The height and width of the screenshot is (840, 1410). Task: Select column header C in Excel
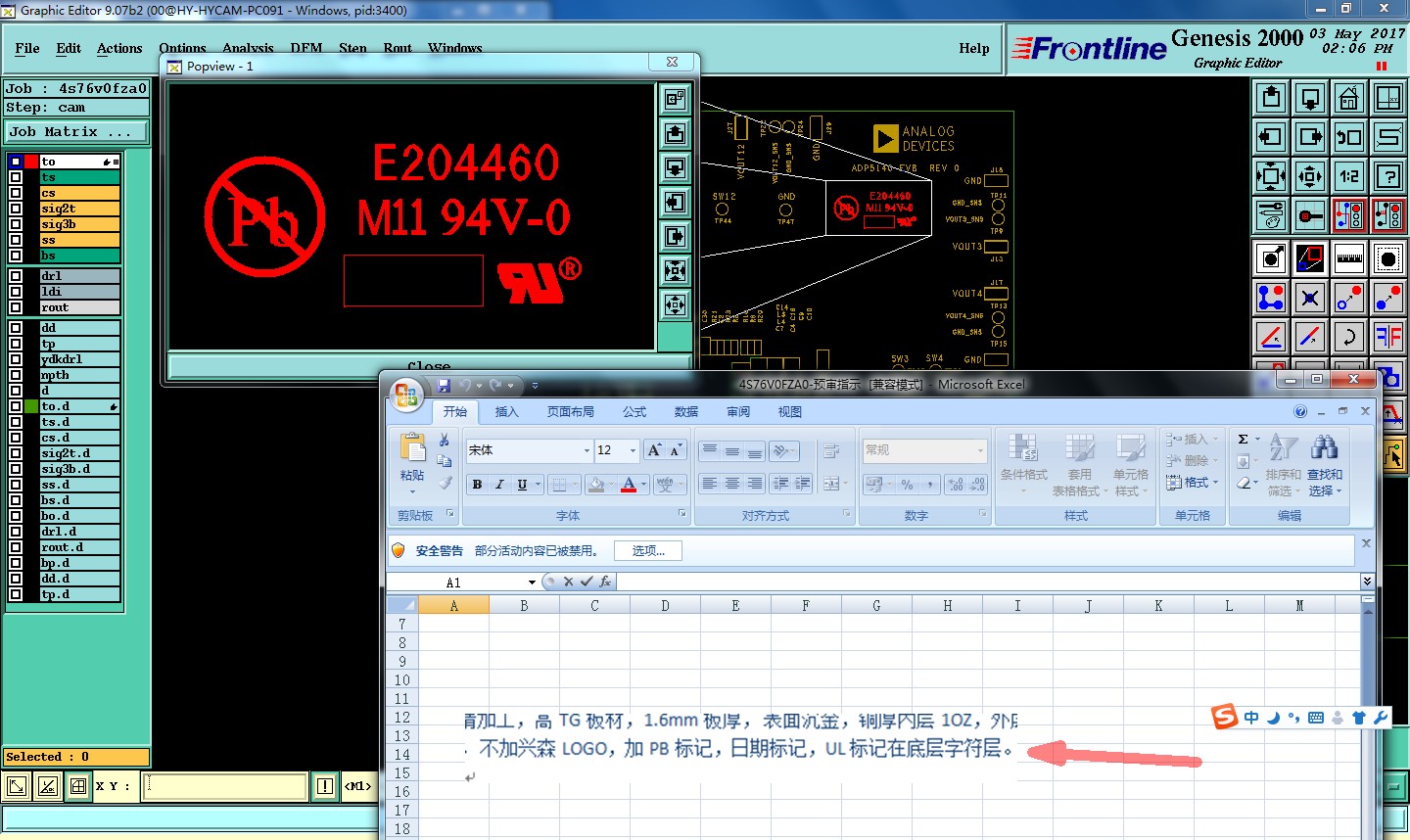(x=594, y=606)
